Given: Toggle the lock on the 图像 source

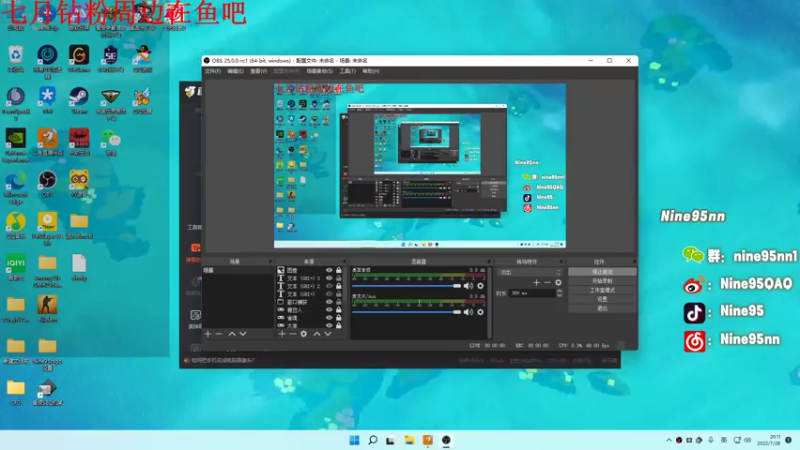Looking at the screenshot, I should tap(339, 270).
